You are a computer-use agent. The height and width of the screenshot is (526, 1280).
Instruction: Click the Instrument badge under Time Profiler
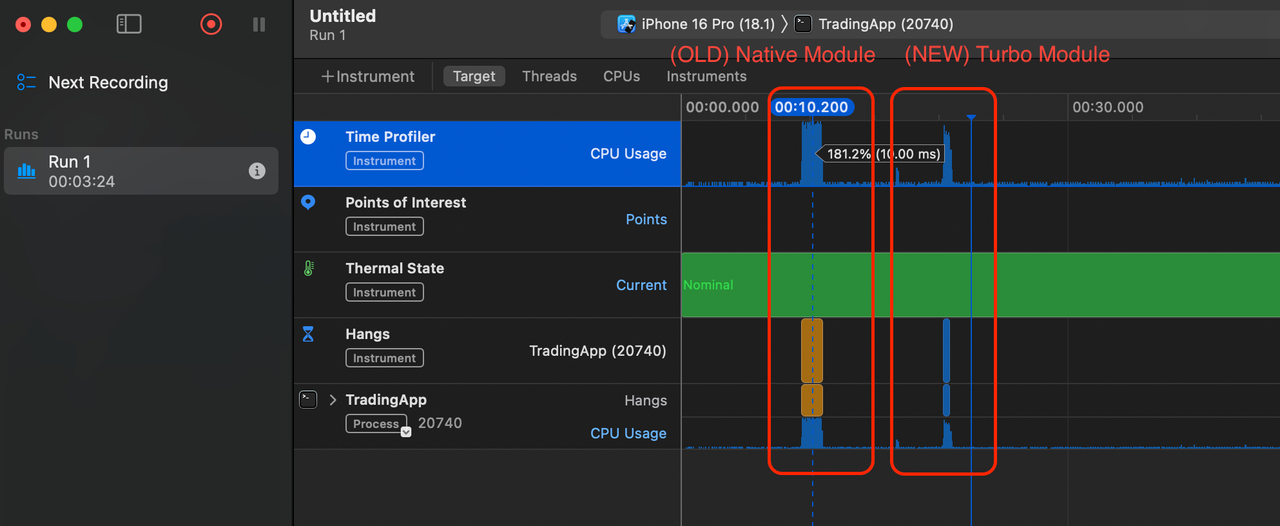pos(384,161)
